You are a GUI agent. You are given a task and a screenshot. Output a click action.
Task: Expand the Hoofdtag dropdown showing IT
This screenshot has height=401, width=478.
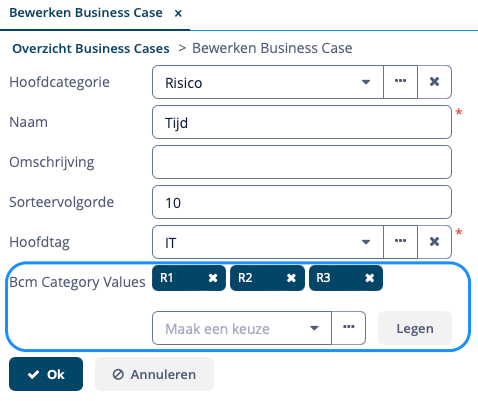click(x=268, y=242)
